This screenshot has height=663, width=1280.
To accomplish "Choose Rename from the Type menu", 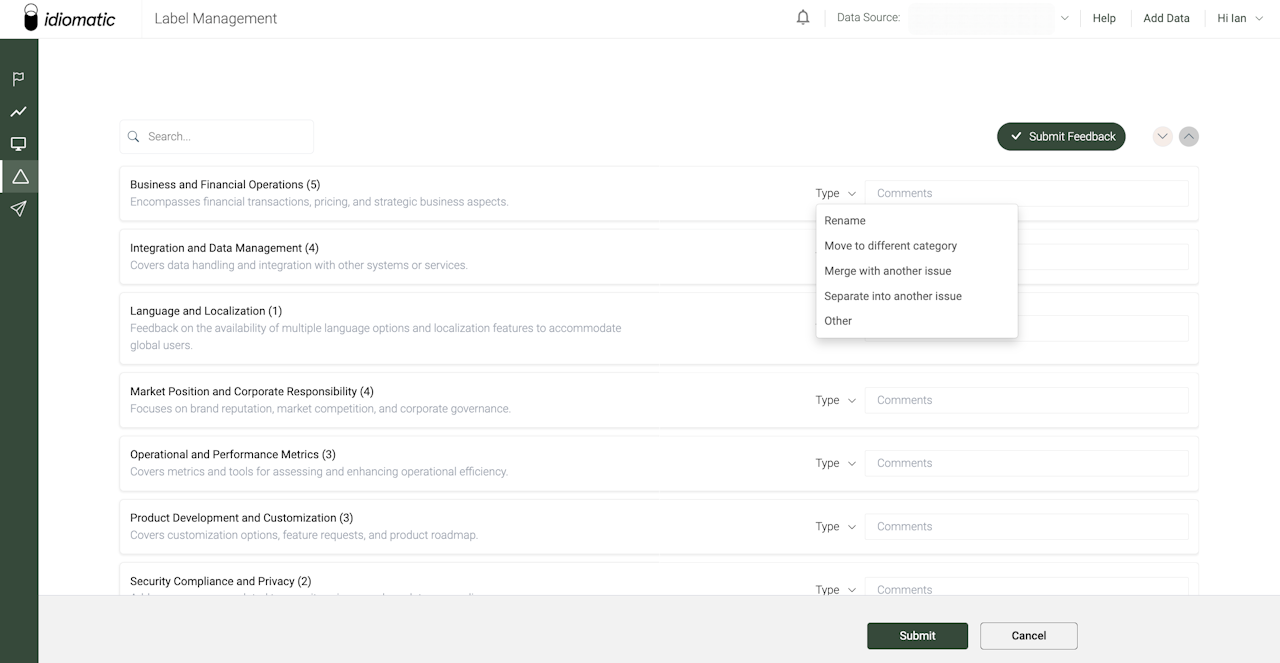I will 845,221.
